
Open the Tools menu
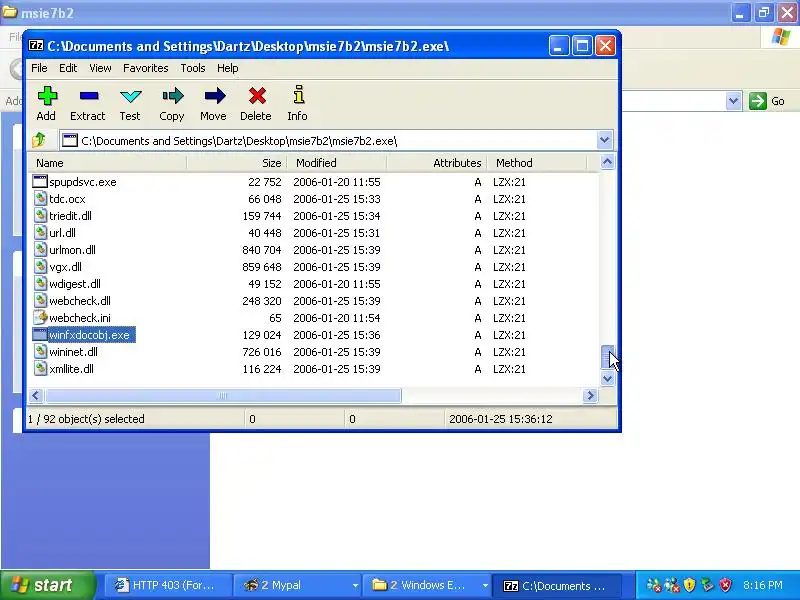click(x=193, y=68)
